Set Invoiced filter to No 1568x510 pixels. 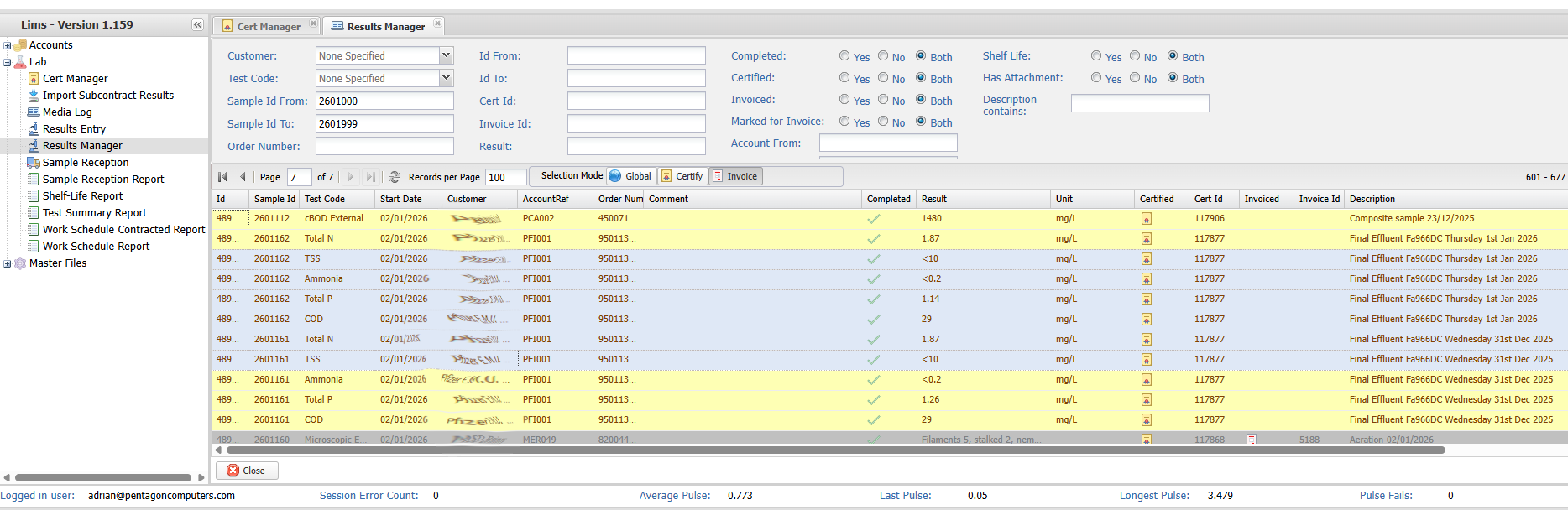click(883, 100)
